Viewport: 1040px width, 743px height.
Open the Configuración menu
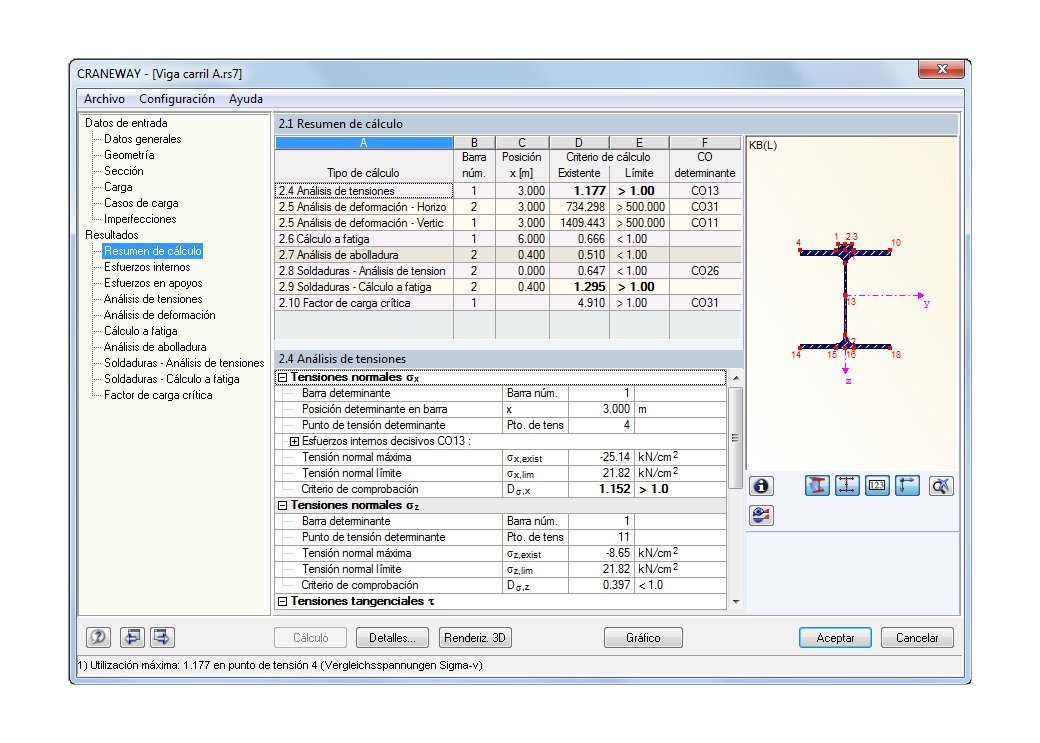[x=176, y=99]
